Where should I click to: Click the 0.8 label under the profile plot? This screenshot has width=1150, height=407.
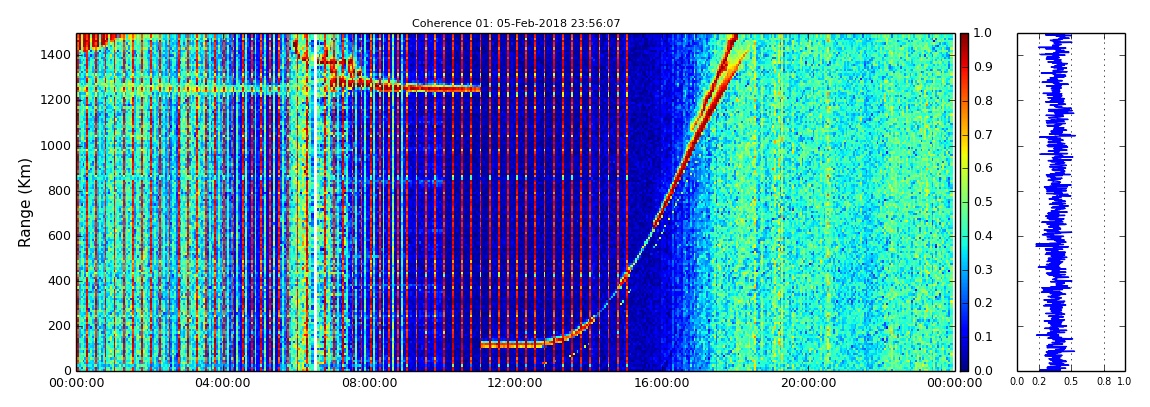click(1104, 382)
